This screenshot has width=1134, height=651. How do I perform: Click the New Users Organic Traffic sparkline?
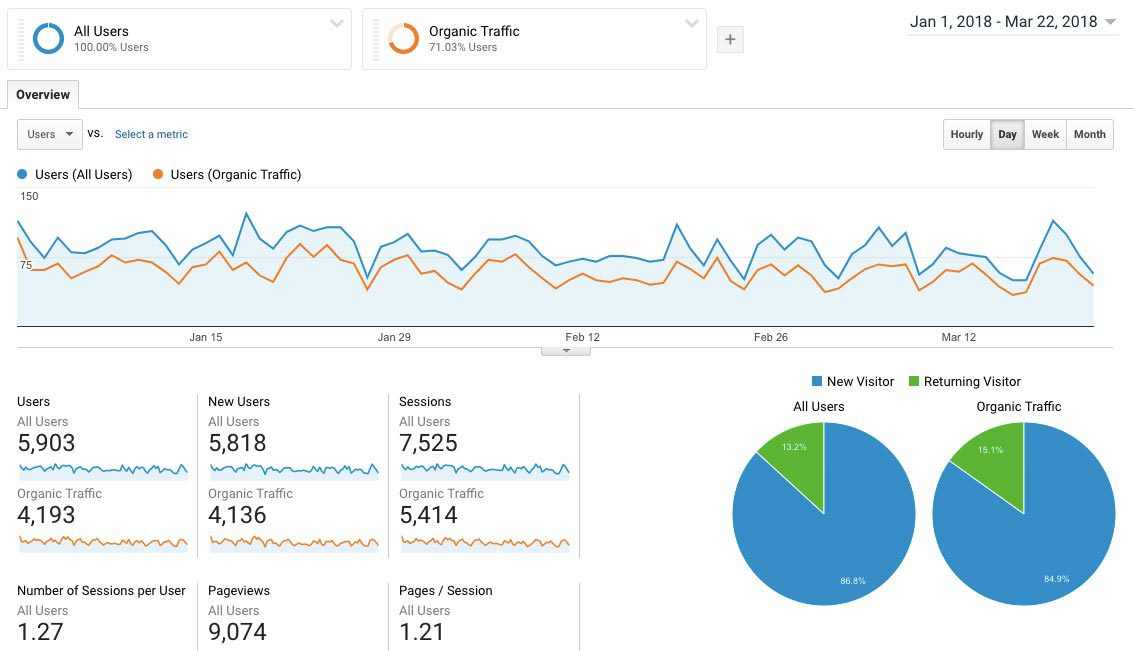point(293,542)
